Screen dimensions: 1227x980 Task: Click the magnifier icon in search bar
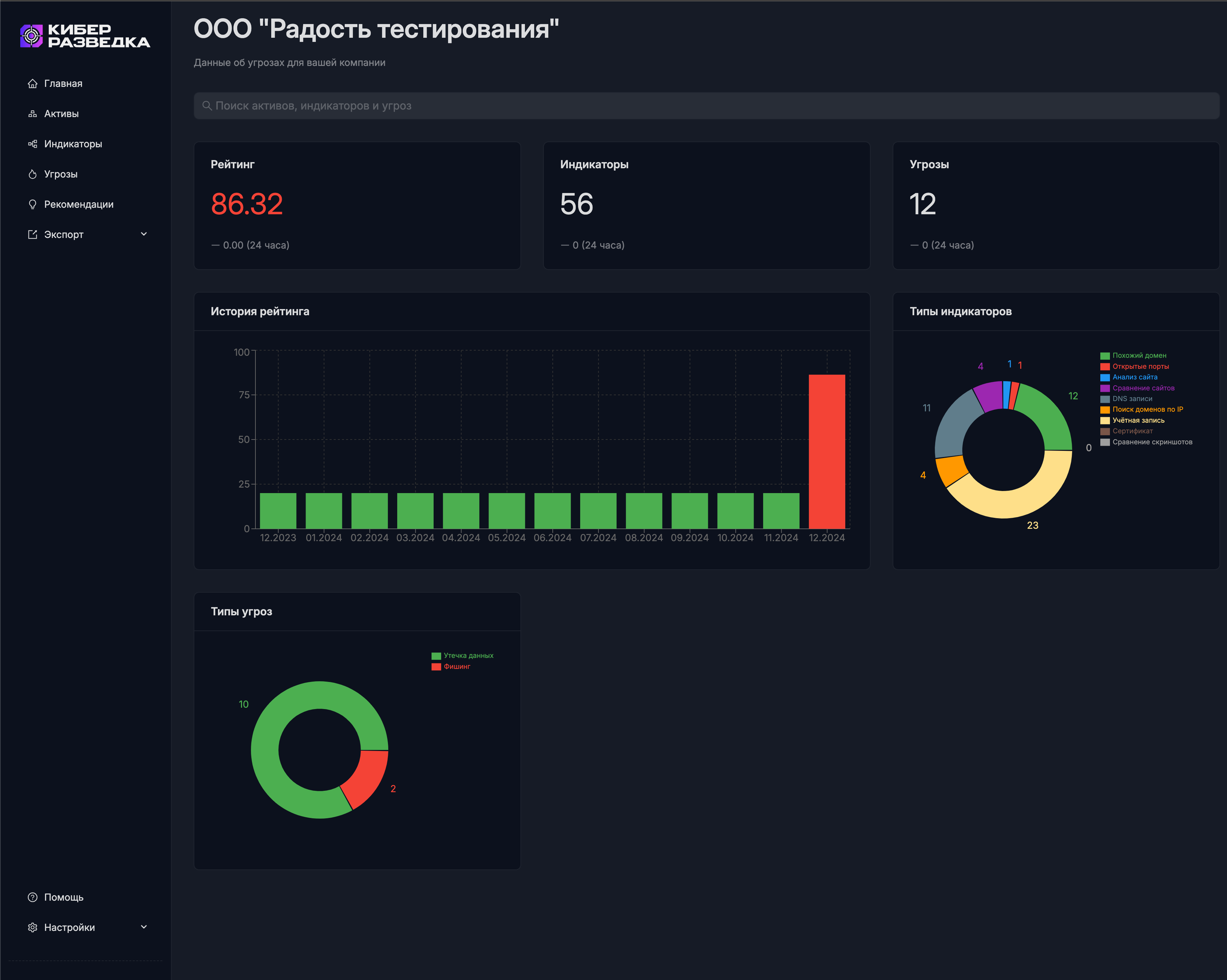pos(207,106)
